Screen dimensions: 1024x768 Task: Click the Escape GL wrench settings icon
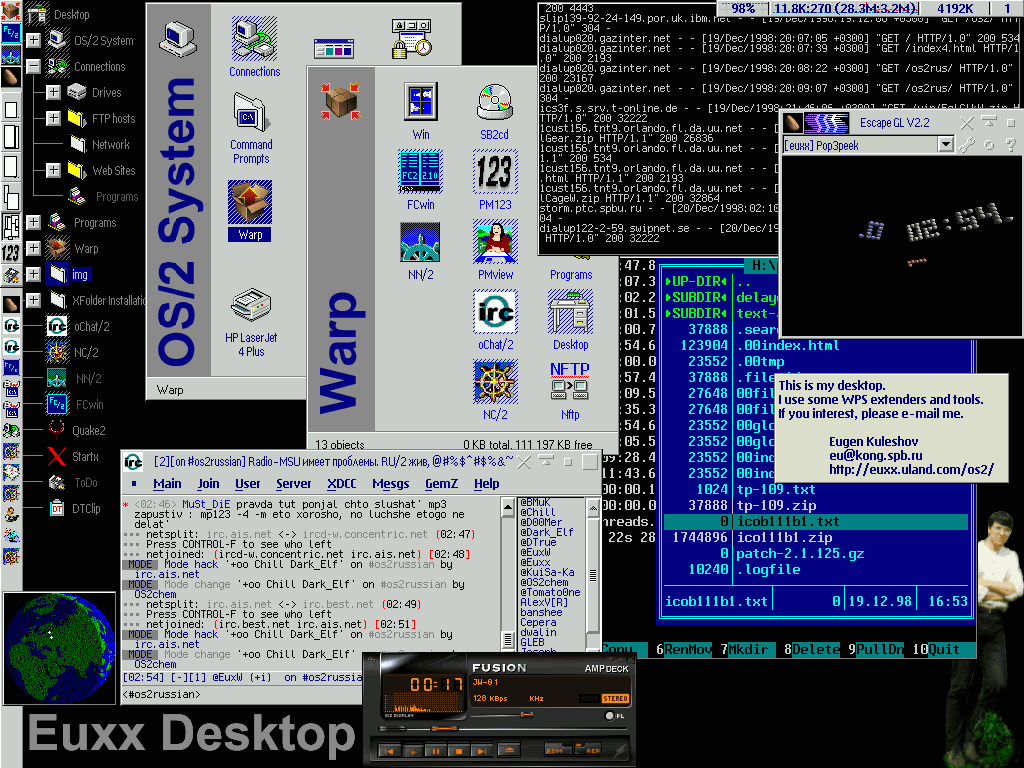click(967, 145)
